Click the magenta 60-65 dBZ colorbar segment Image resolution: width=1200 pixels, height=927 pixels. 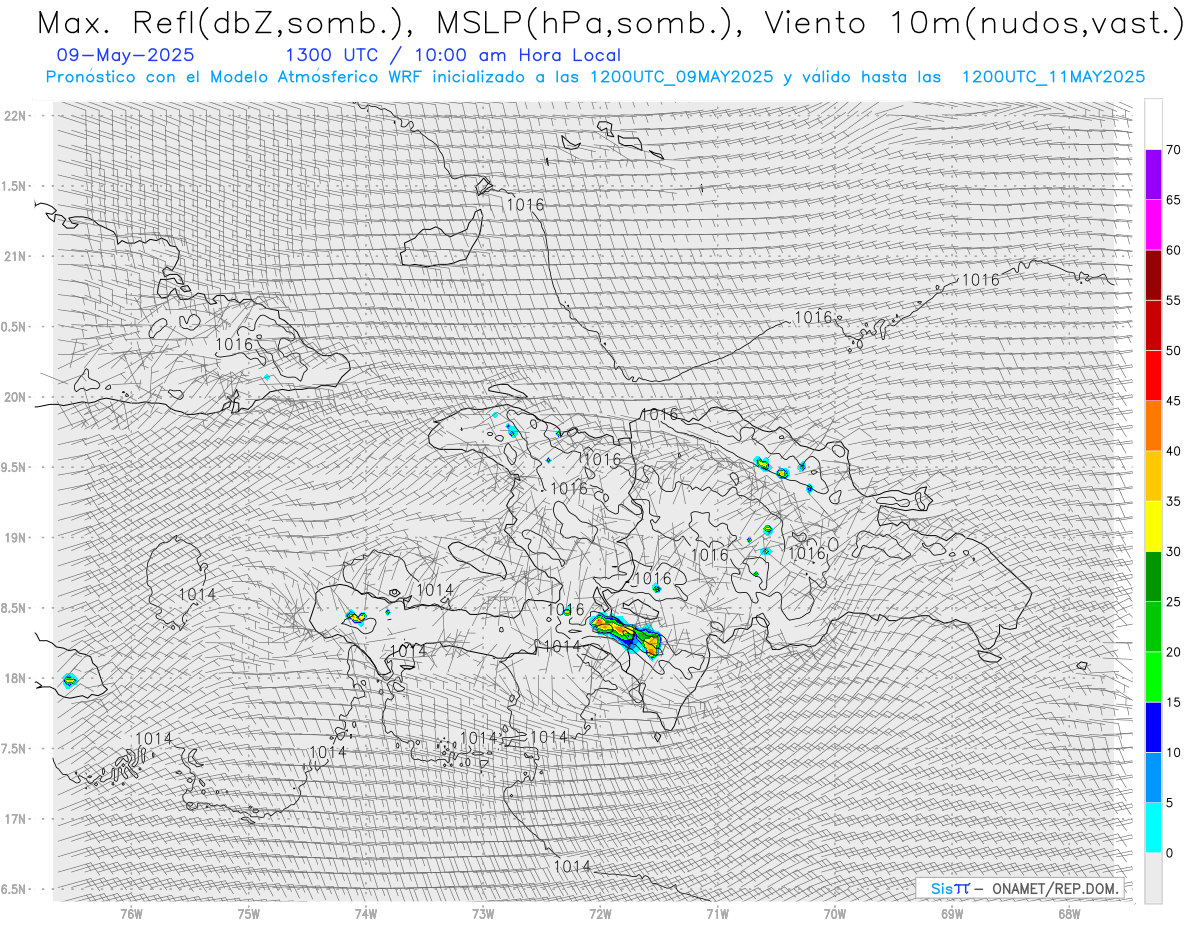[x=1153, y=225]
